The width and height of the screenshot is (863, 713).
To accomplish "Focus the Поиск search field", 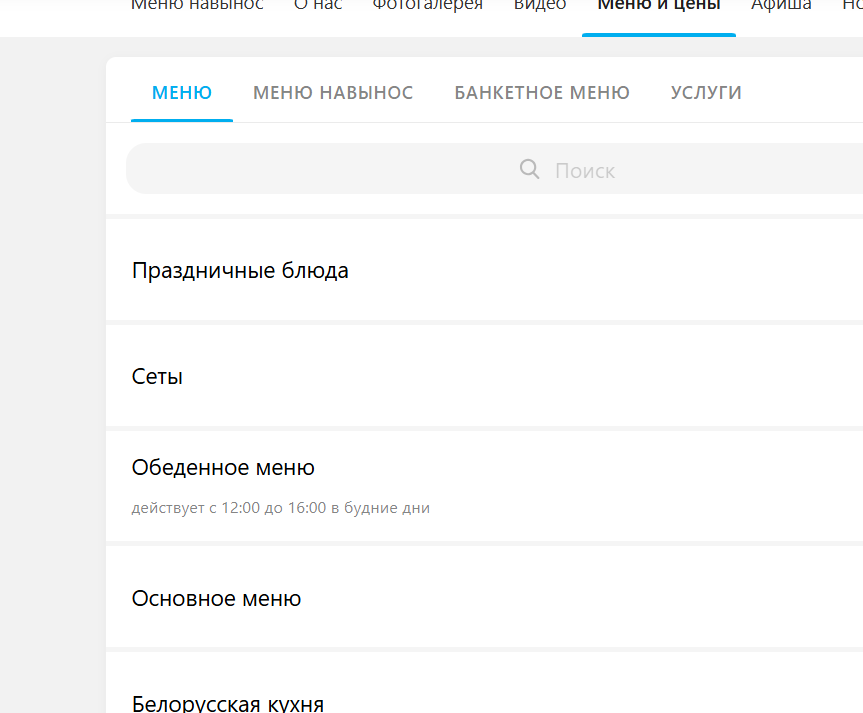I will (494, 168).
